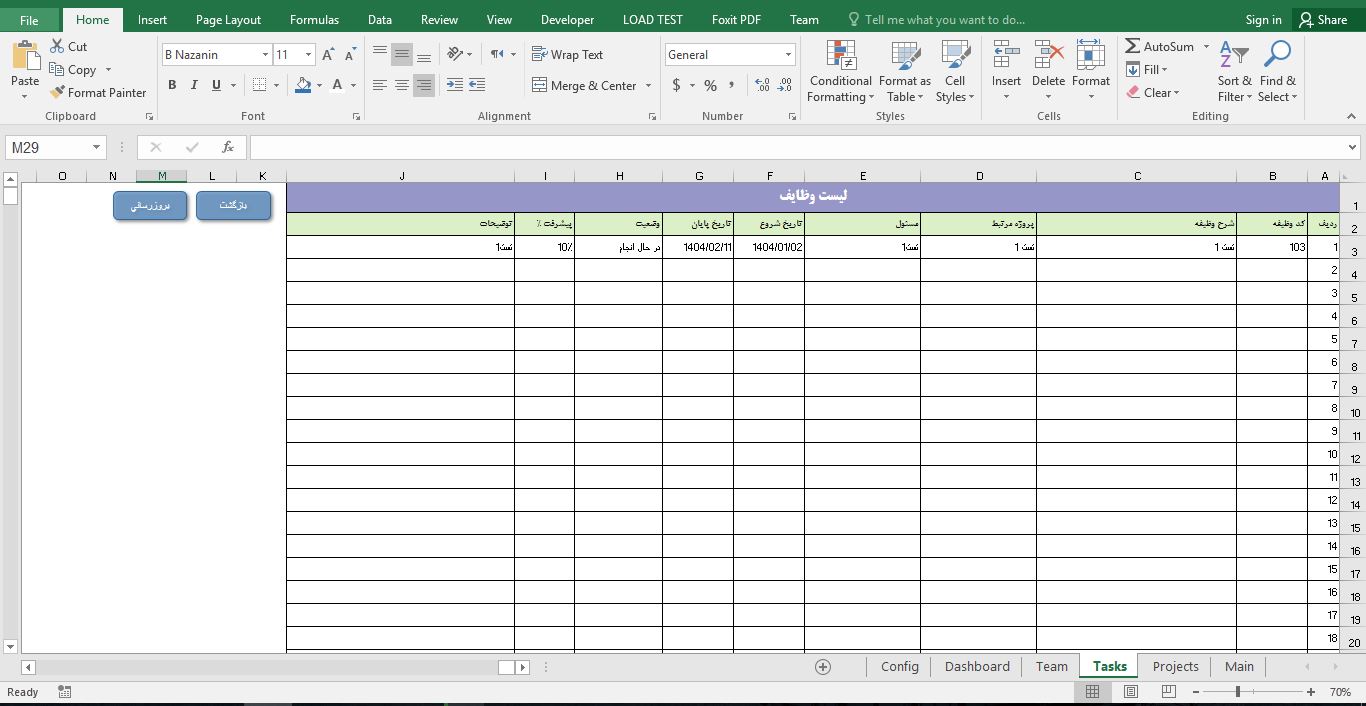Image resolution: width=1366 pixels, height=706 pixels.
Task: Open Find & Select
Action: pos(1277,72)
